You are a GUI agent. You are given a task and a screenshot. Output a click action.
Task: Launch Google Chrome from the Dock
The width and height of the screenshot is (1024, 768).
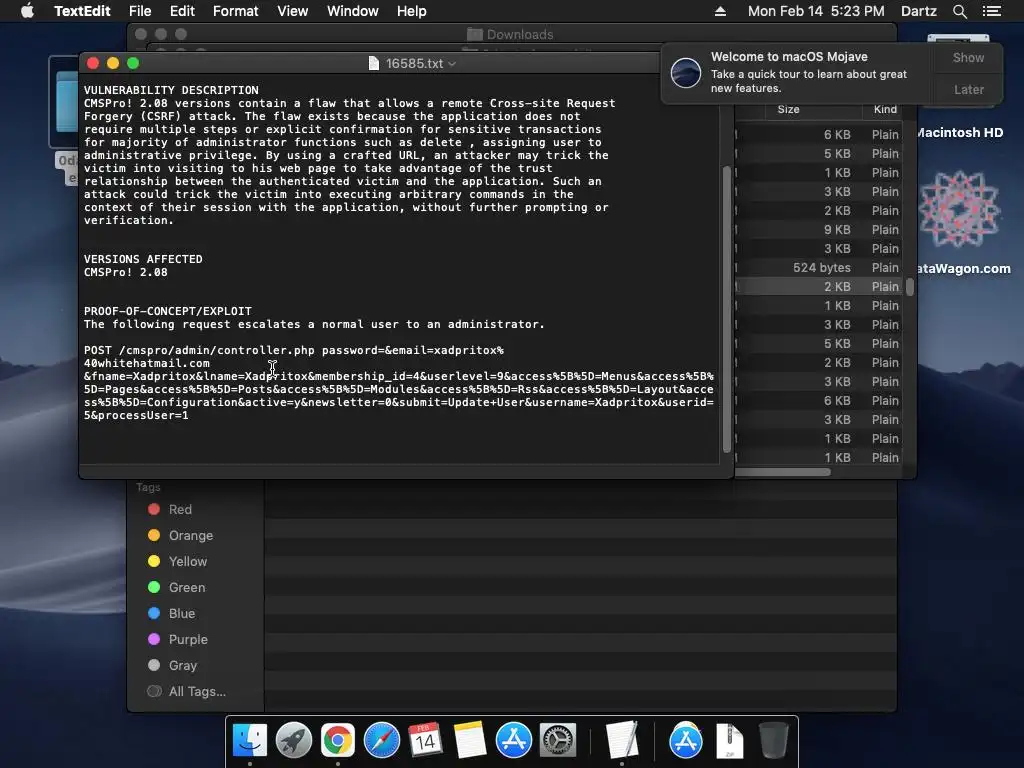pos(338,741)
